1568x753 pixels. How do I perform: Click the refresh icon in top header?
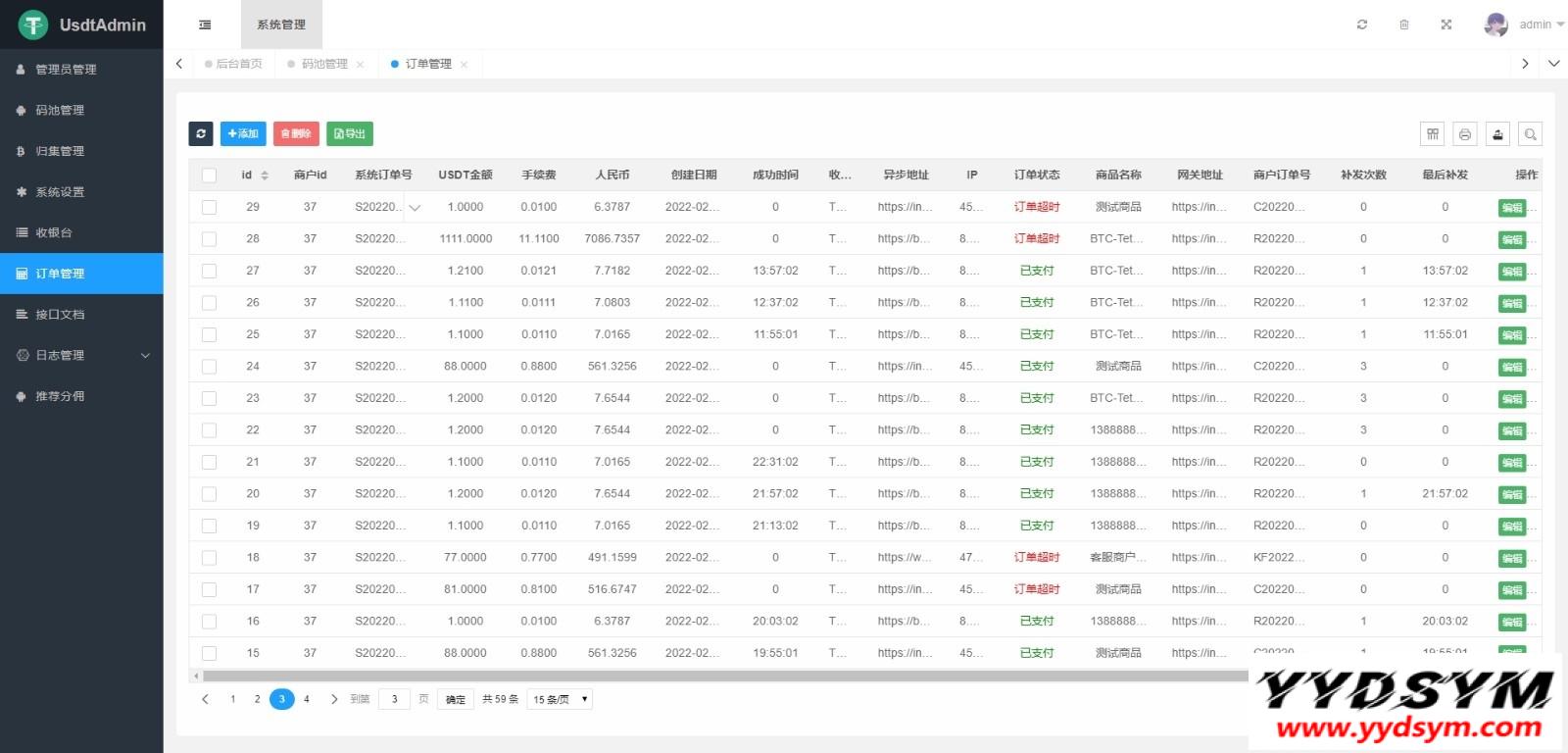coord(1361,25)
